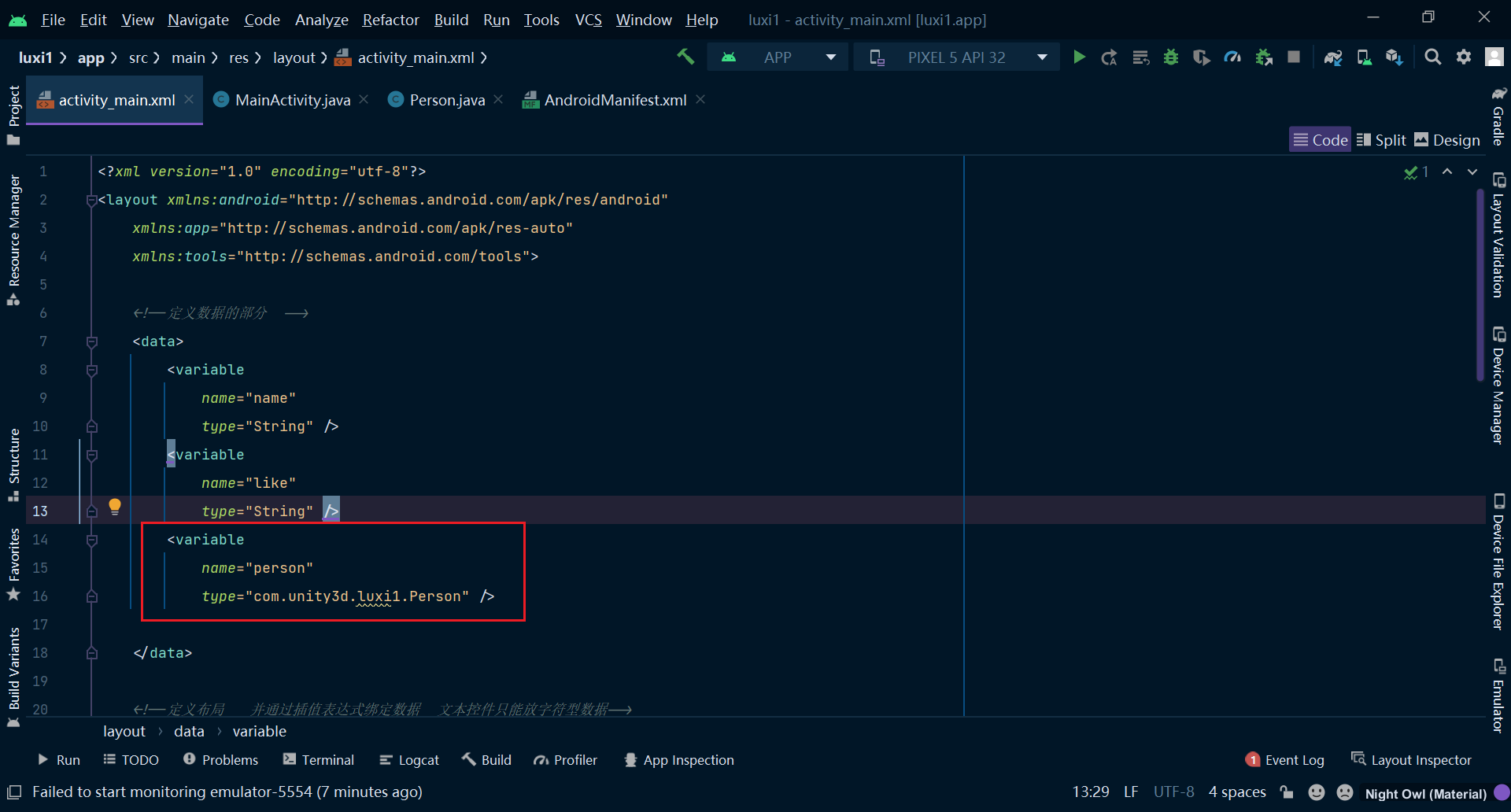Open the Gradle side panel

1498,116
